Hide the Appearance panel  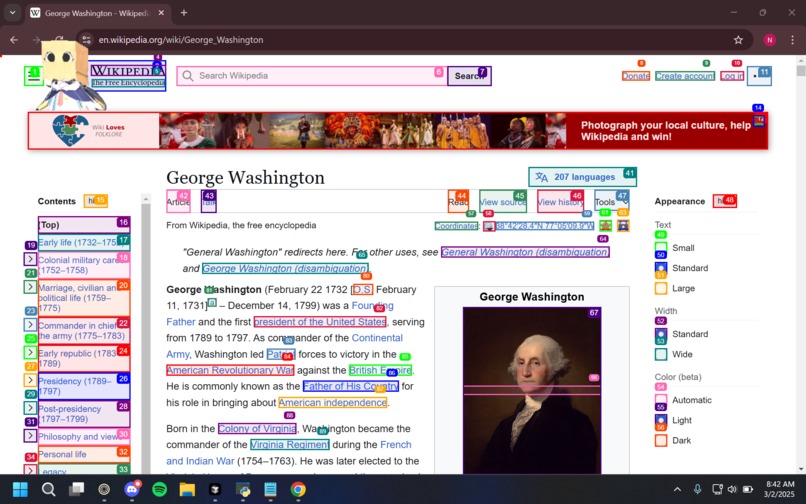(x=725, y=201)
